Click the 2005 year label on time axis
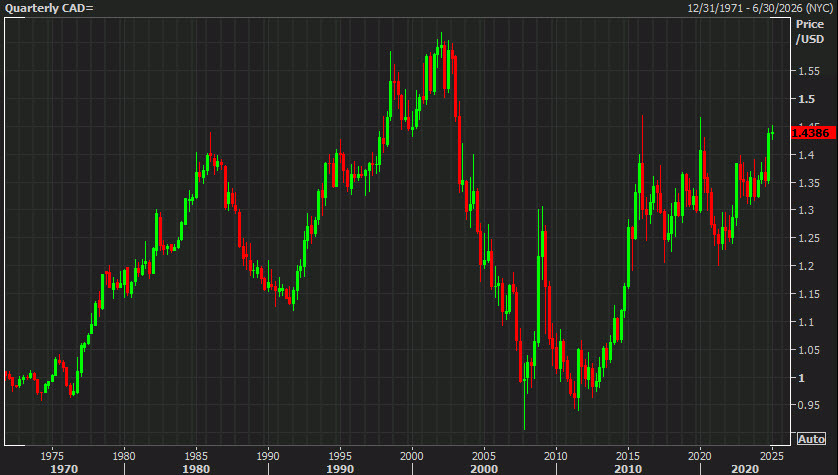The image size is (838, 475). pos(484,456)
